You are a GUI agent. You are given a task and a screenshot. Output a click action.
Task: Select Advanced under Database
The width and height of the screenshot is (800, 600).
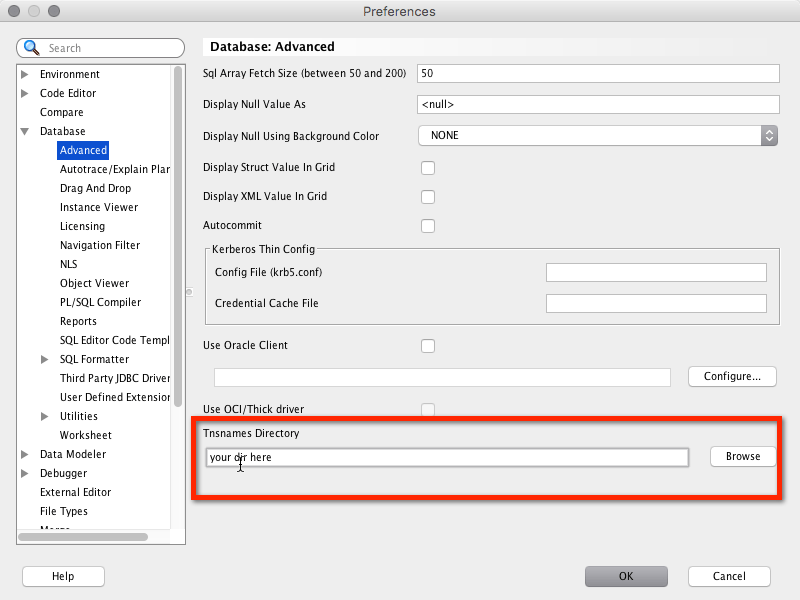pyautogui.click(x=83, y=151)
